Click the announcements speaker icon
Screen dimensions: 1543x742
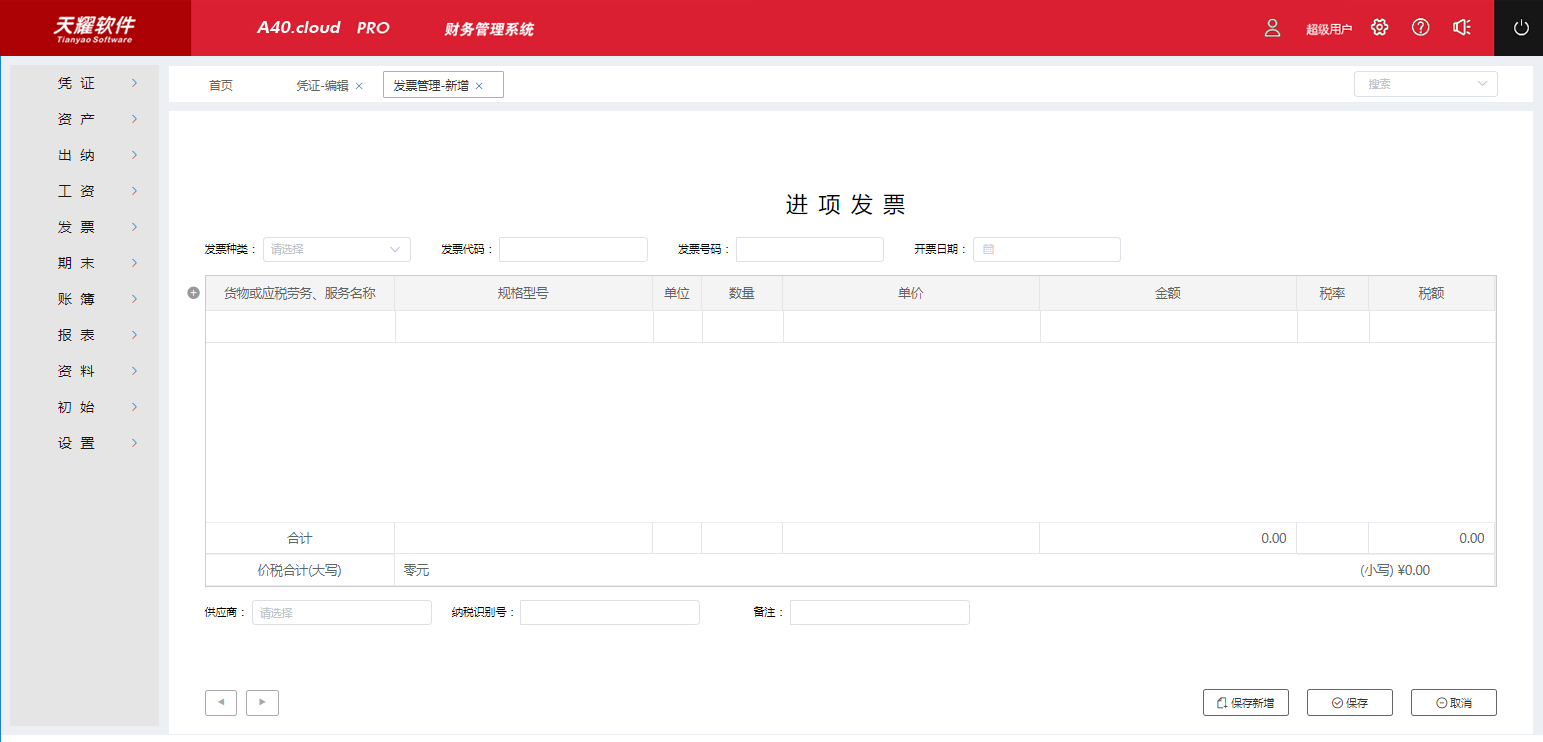point(1461,28)
